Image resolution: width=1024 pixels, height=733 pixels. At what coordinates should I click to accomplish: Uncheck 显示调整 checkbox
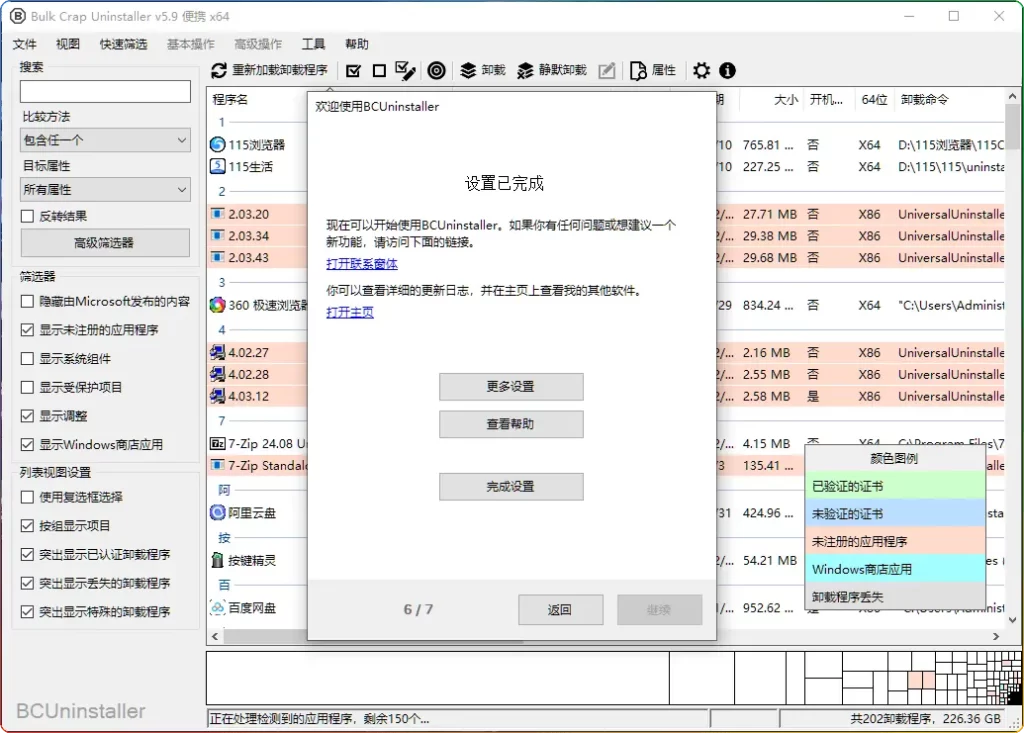(27, 416)
